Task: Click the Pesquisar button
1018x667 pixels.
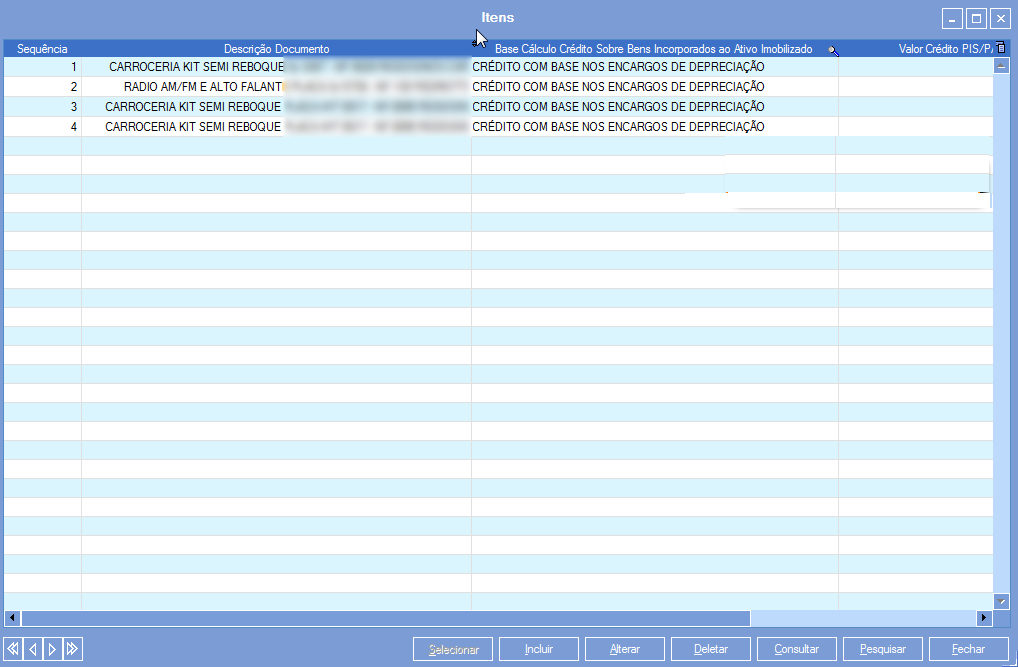Action: click(x=883, y=649)
